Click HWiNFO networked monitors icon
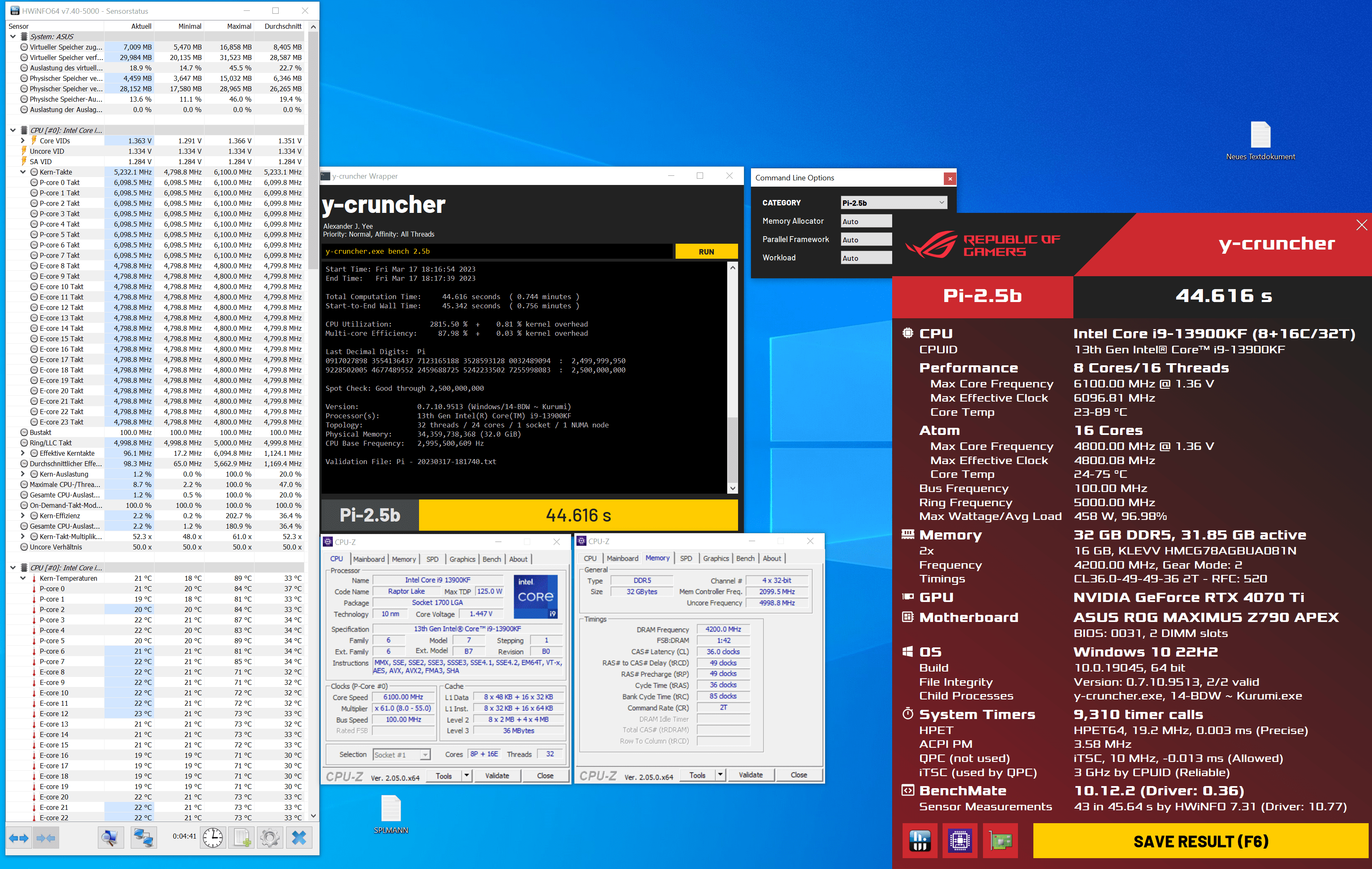The height and width of the screenshot is (869, 1372). [x=143, y=838]
